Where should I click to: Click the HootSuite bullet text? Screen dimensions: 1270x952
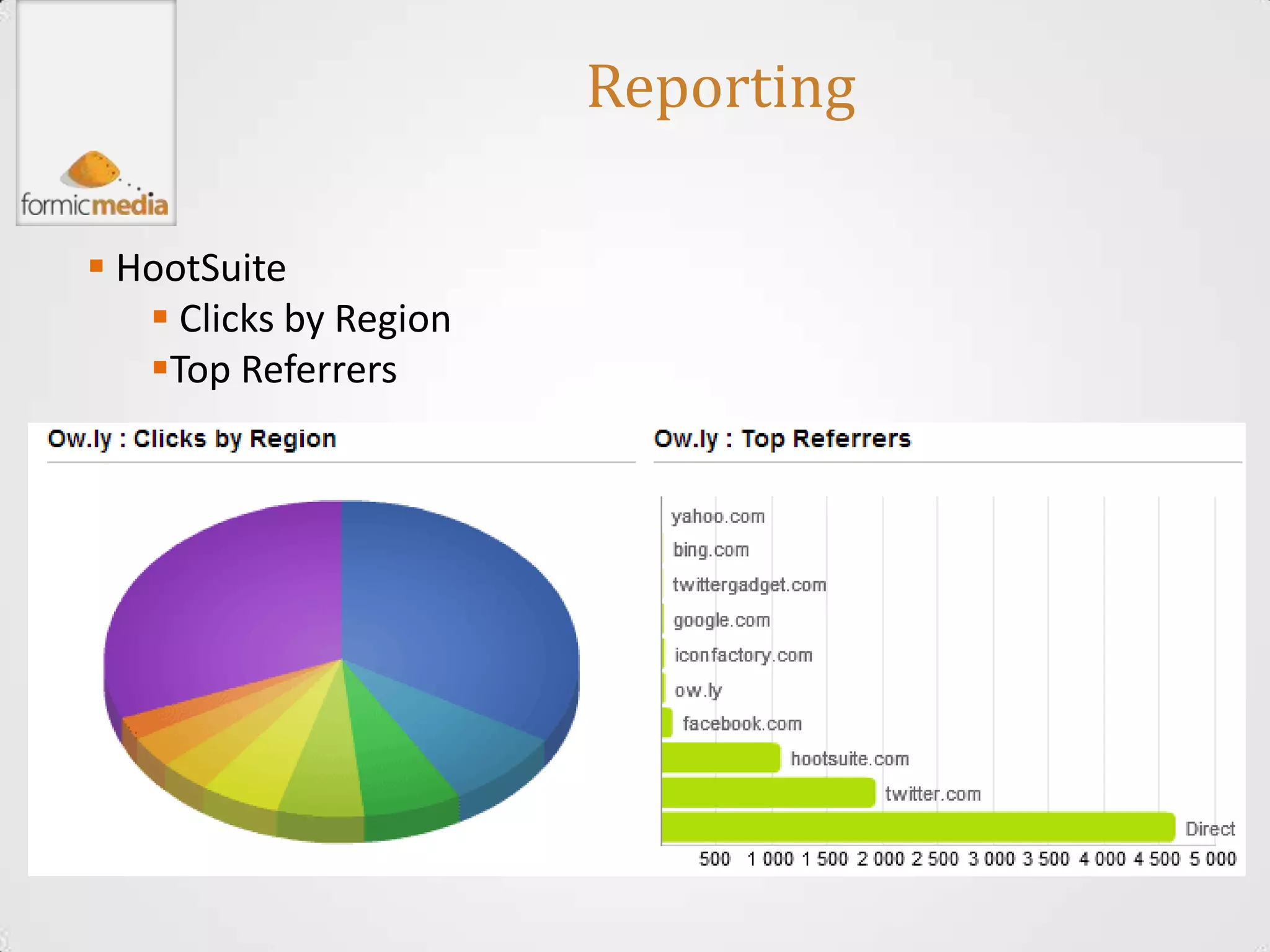click(x=201, y=268)
